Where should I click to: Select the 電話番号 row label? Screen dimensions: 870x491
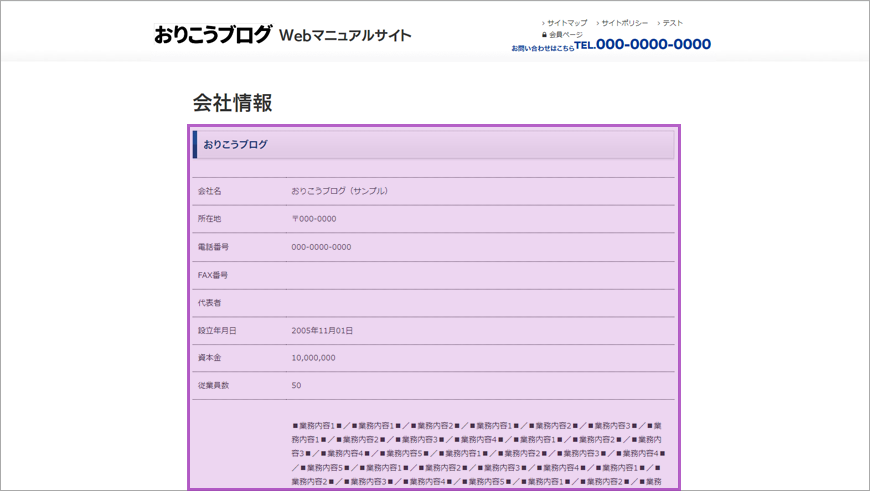point(213,247)
